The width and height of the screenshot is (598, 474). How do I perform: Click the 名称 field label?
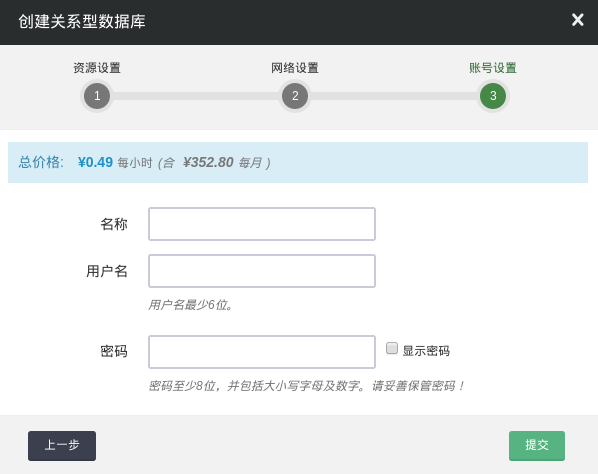tap(114, 224)
